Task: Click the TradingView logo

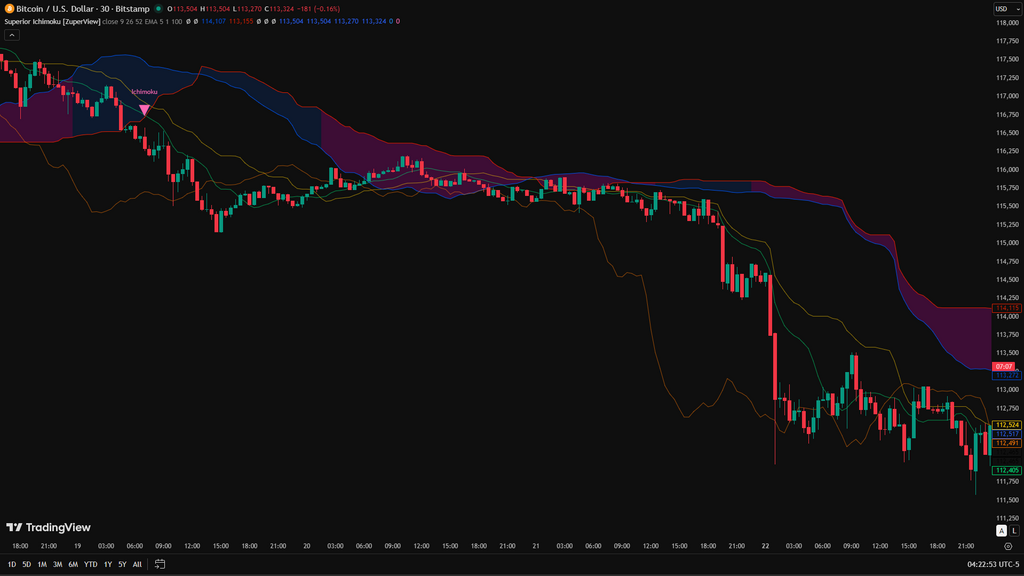Action: pyautogui.click(x=48, y=527)
